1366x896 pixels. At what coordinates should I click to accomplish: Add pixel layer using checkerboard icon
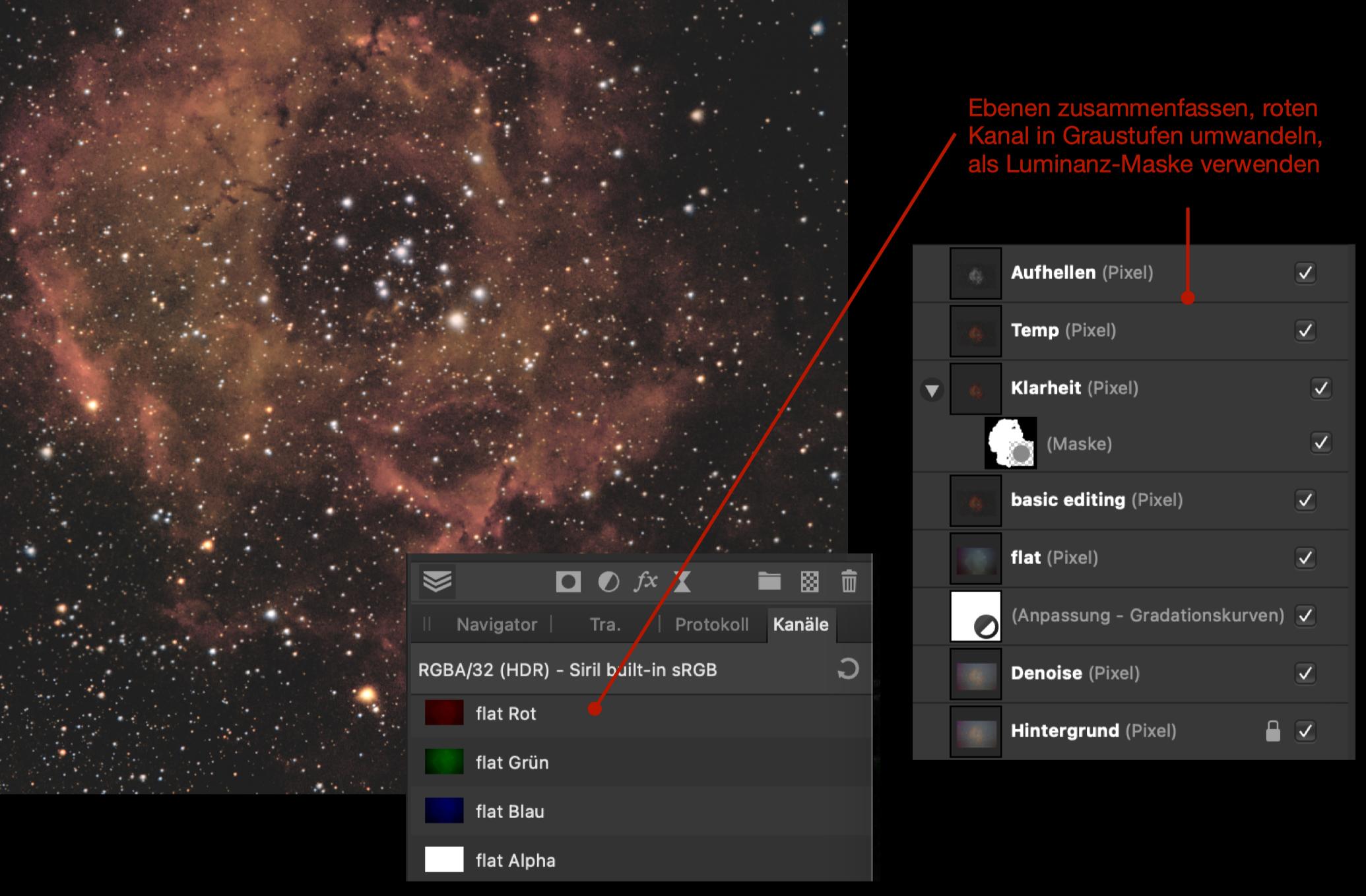coord(810,582)
